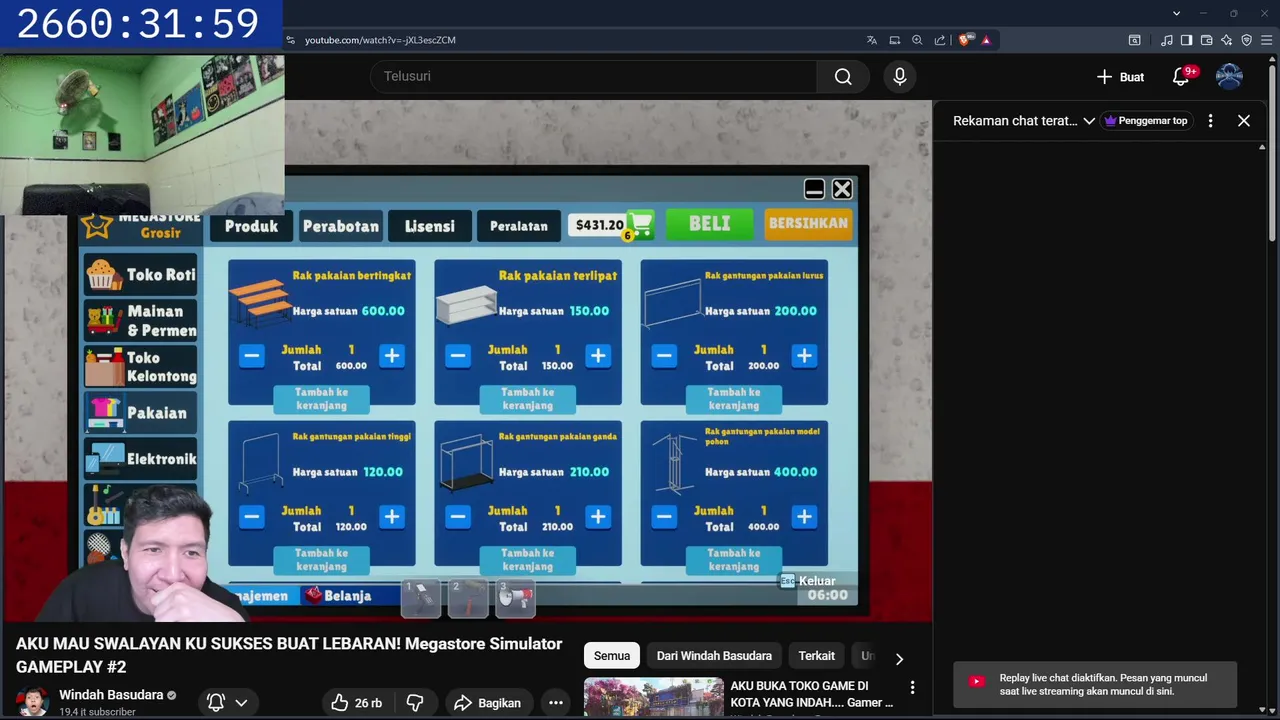Increase quantity of Rak gantungan pakaian ganda
Viewport: 1280px width, 720px height.
click(x=598, y=517)
